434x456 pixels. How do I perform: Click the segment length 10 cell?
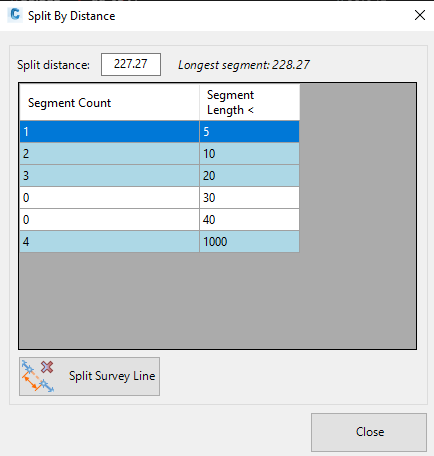click(x=249, y=154)
